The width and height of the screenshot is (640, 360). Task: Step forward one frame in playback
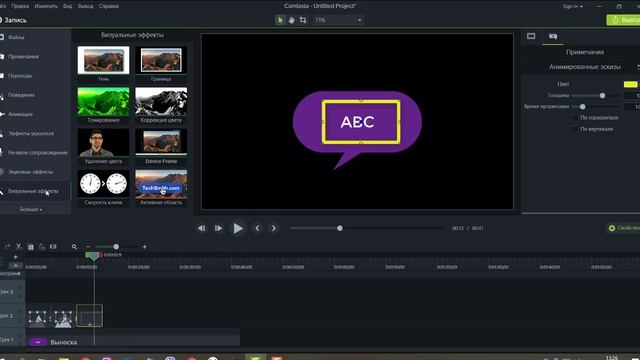coord(218,228)
